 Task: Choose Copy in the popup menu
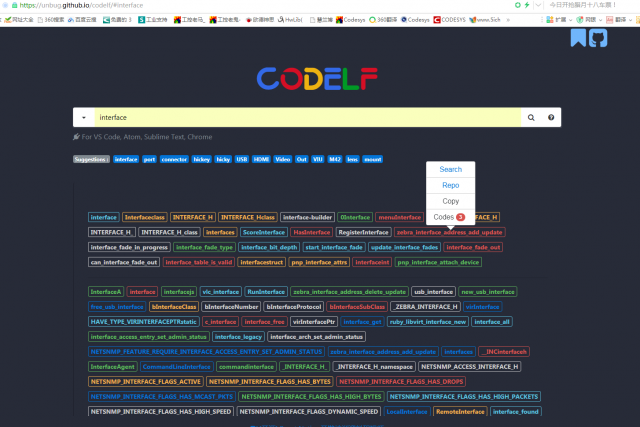[450, 201]
